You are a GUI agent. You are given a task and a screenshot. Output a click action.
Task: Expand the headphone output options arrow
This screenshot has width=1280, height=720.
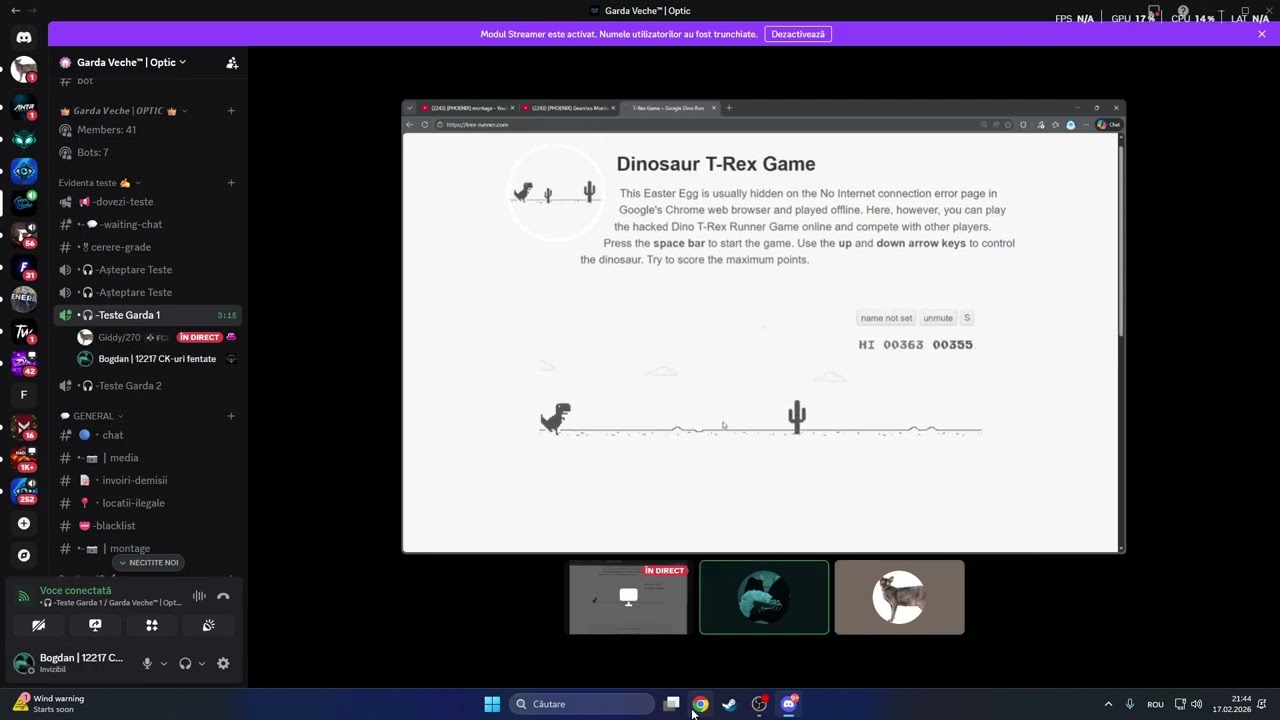(202, 663)
